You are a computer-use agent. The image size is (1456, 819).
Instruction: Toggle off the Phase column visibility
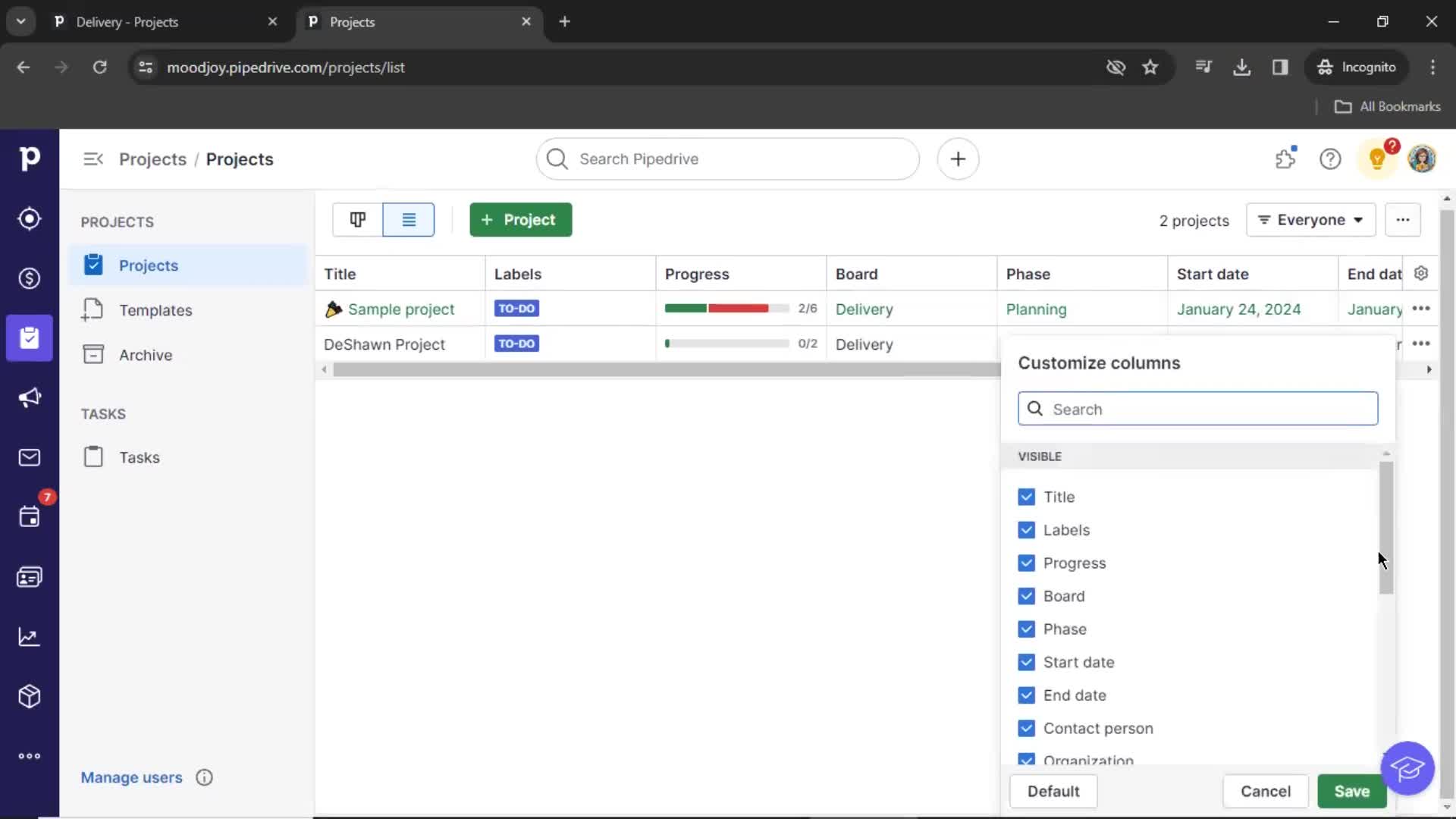pos(1027,629)
